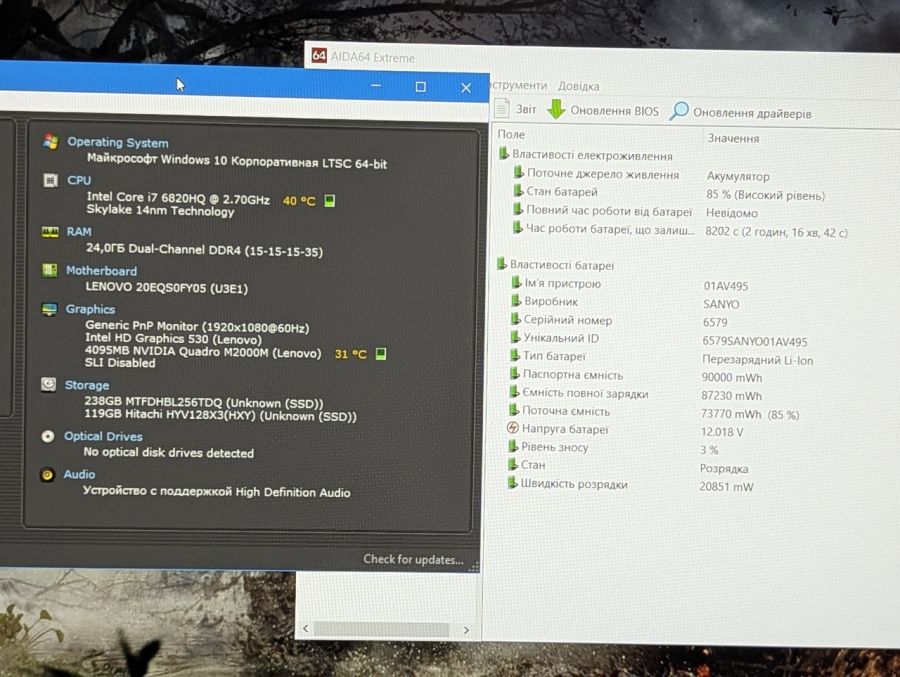Click the Intel Core i7 6820HQ text

(178, 198)
